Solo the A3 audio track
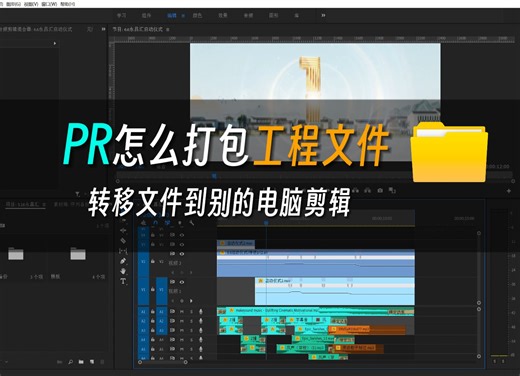 191,330
